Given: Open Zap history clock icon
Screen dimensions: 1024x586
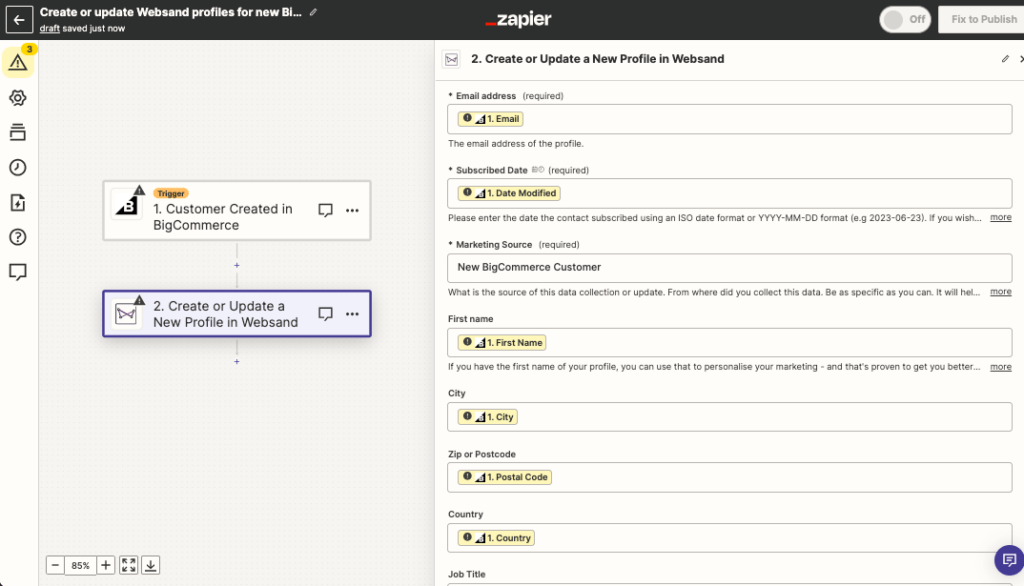Looking at the screenshot, I should click(x=17, y=167).
